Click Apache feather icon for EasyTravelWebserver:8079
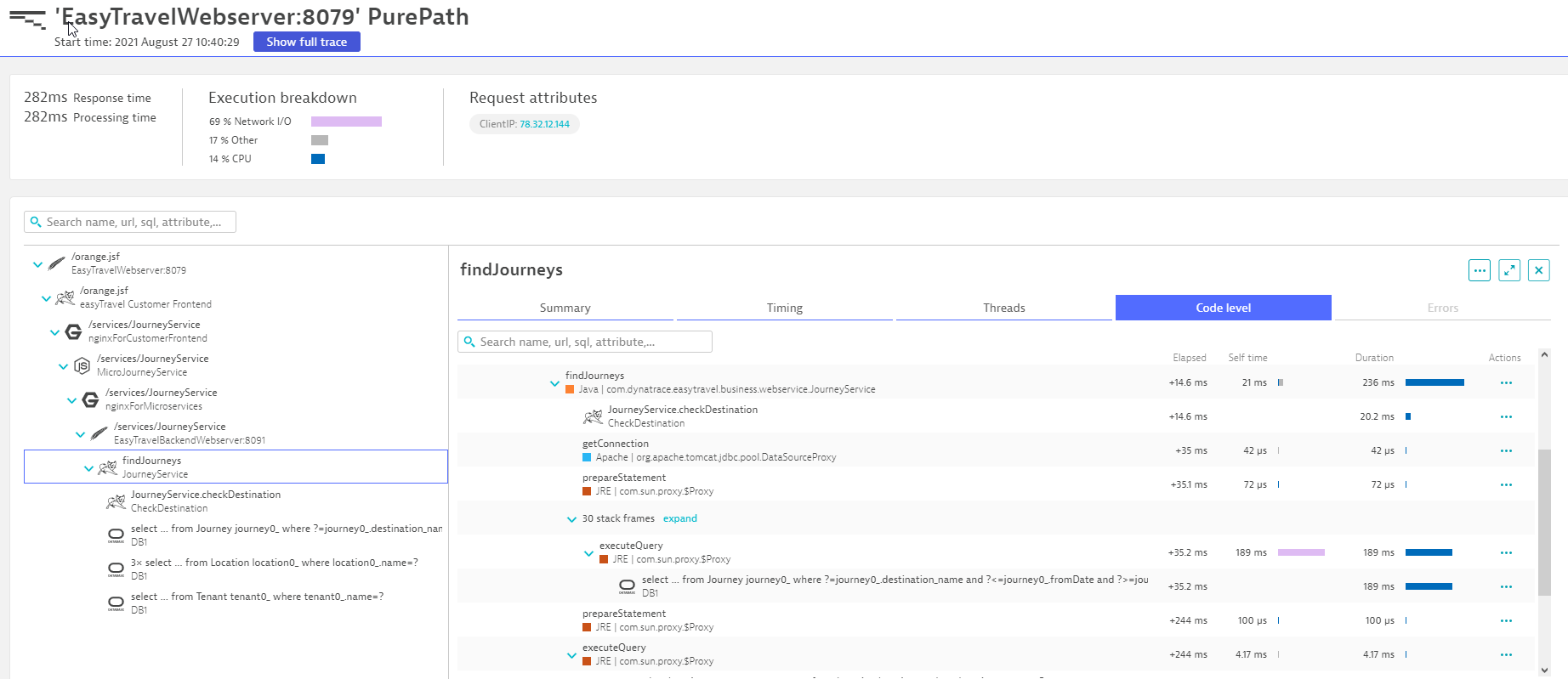The height and width of the screenshot is (679, 1568). pyautogui.click(x=56, y=263)
